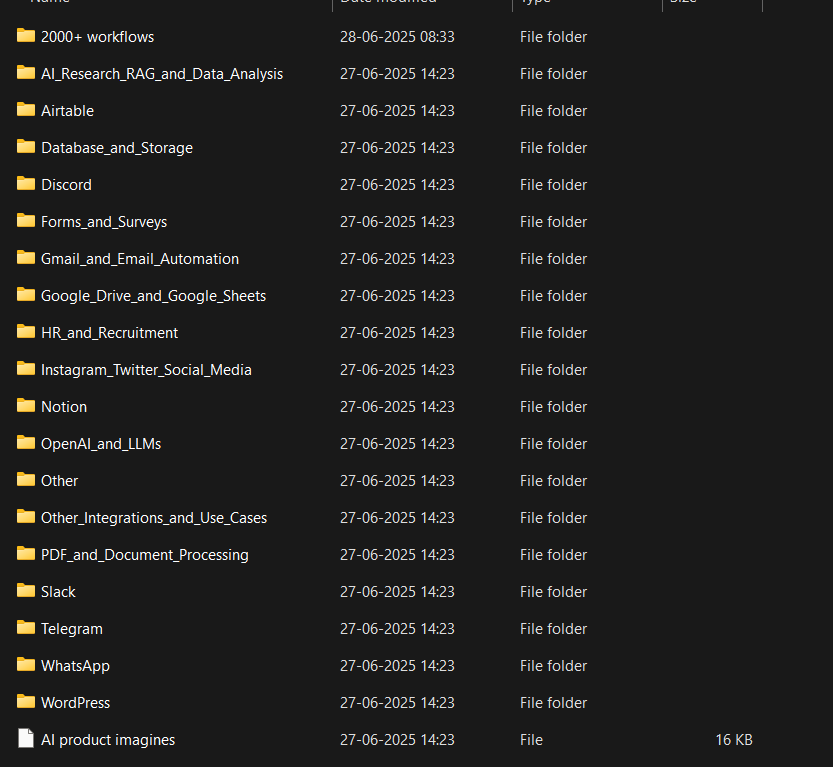Click the Notion folder icon

[x=26, y=405]
